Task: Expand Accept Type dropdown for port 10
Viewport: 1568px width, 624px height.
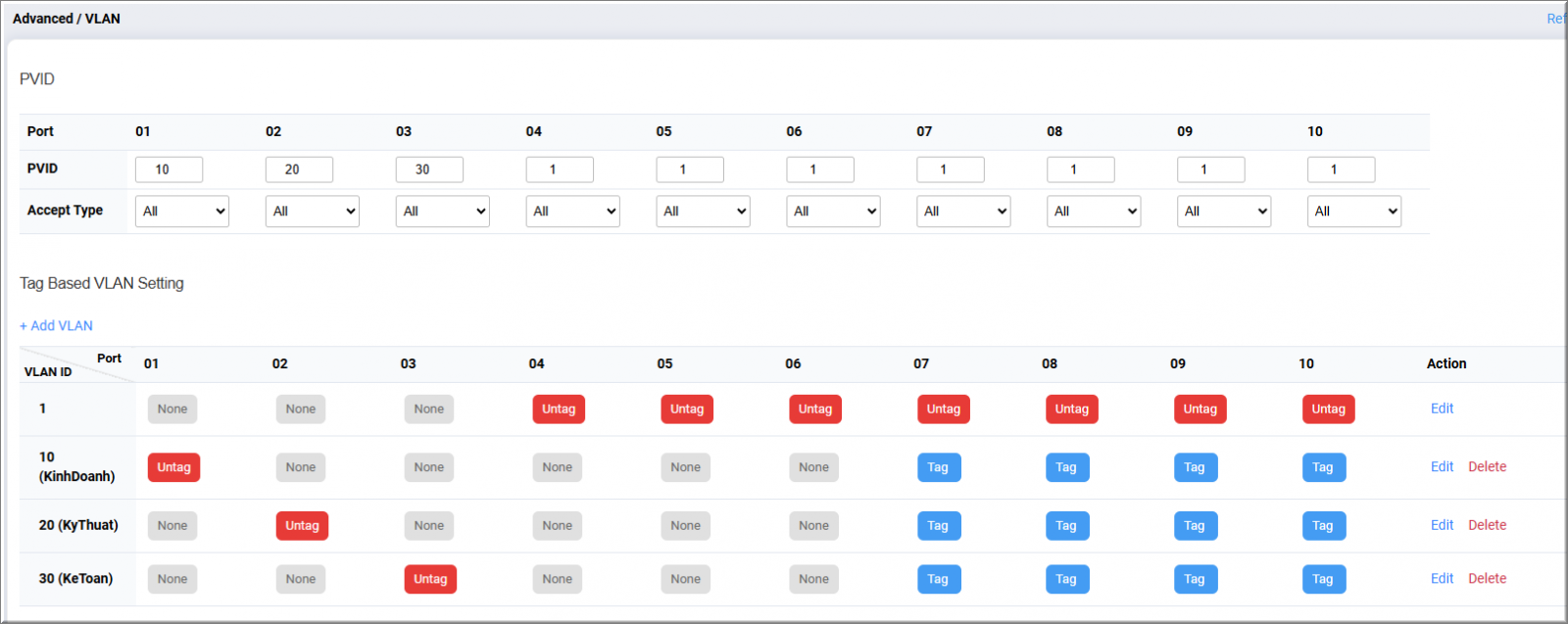Action: 1353,212
